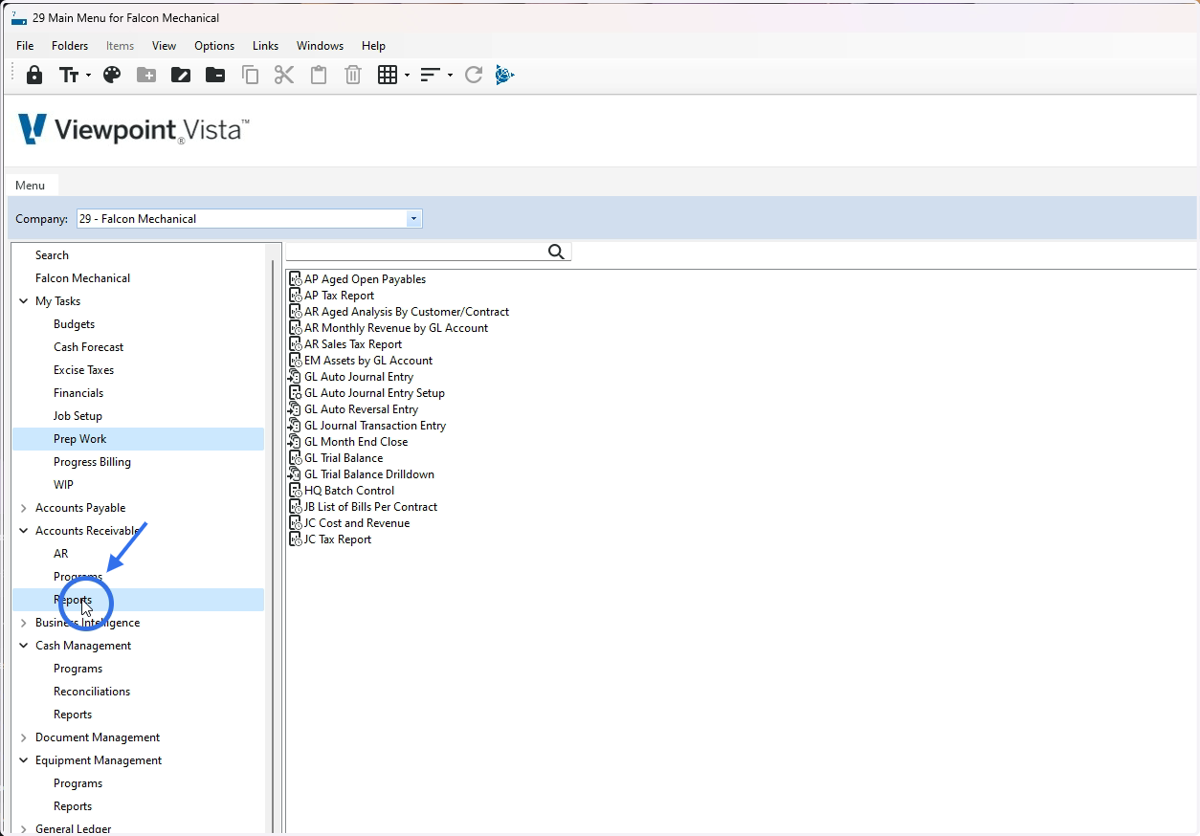The height and width of the screenshot is (836, 1200).
Task: Expand the Accounts Payable tree node
Action: (x=24, y=508)
